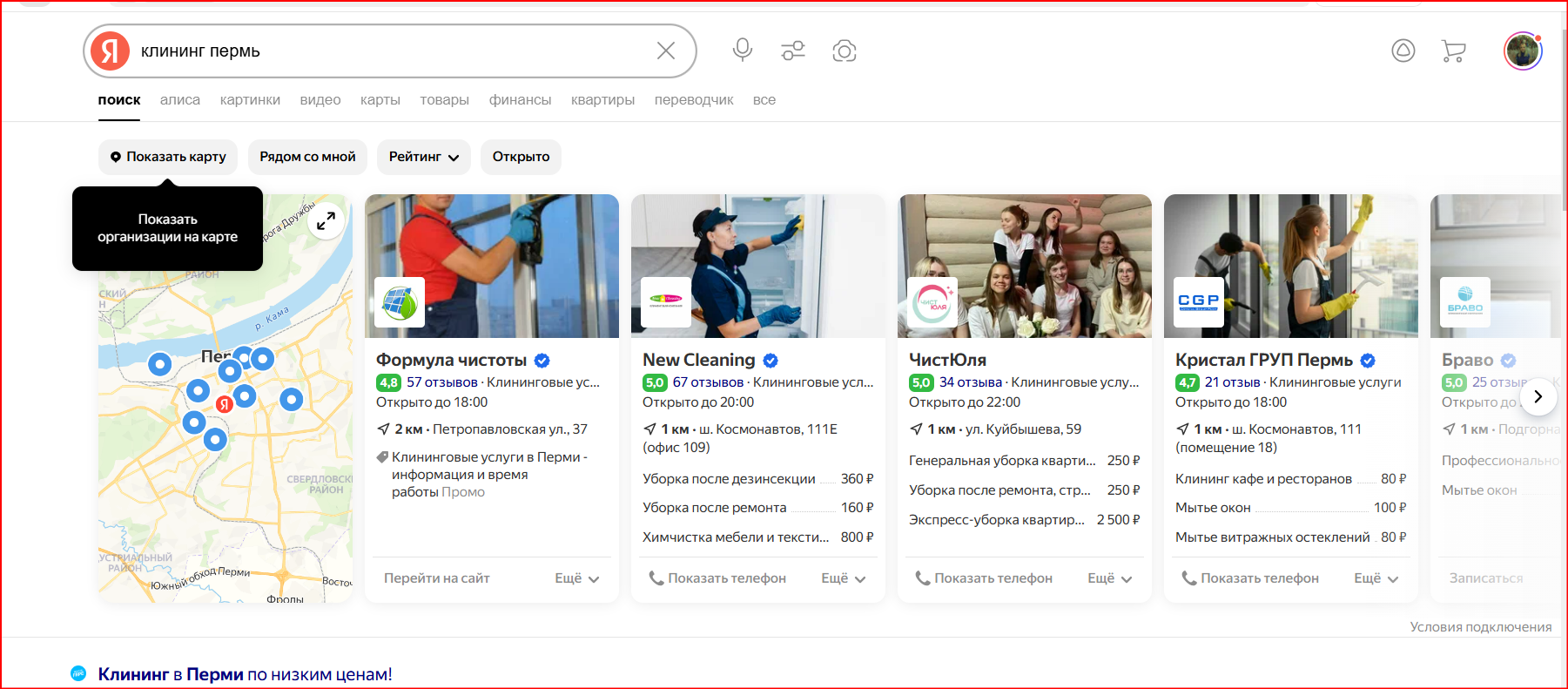The width and height of the screenshot is (1568, 689).
Task: Show phone number for ЧистЮля
Action: [x=984, y=578]
